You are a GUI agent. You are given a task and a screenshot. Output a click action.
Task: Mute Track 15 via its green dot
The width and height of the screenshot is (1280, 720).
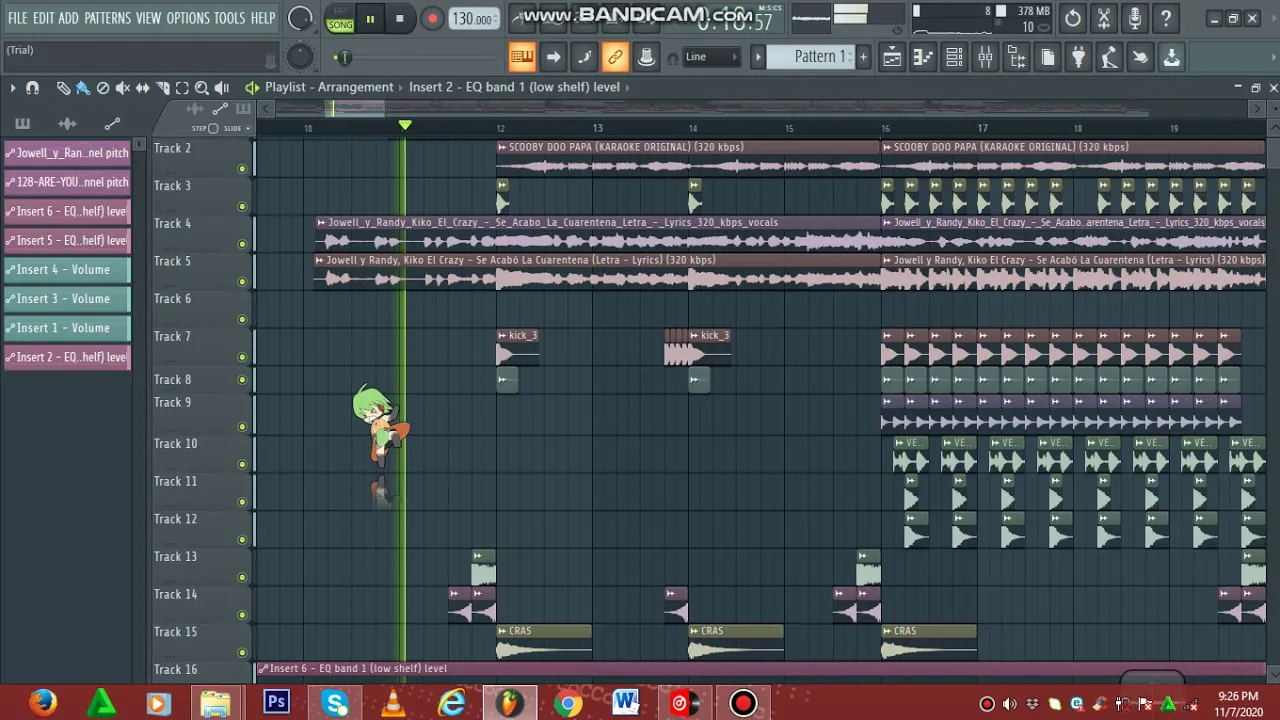click(x=242, y=652)
